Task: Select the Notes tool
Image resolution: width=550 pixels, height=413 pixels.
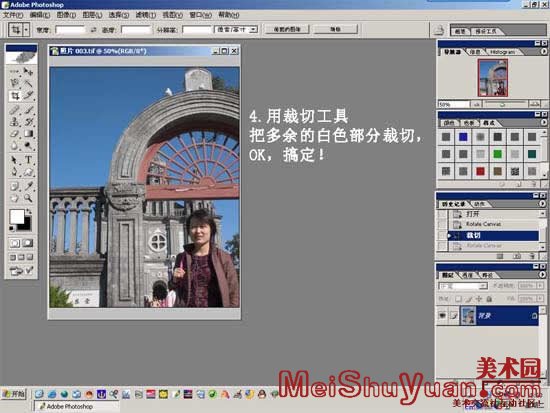Action: pyautogui.click(x=14, y=186)
